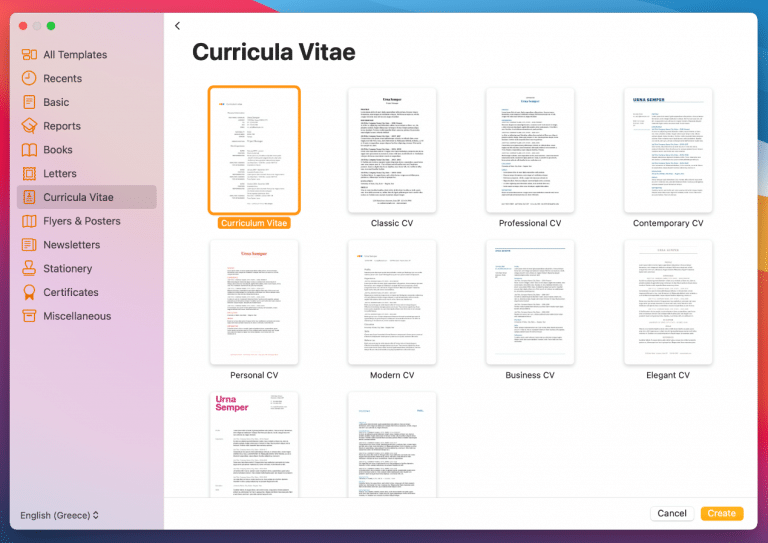Image resolution: width=768 pixels, height=543 pixels.
Task: Select the Business CV template thumbnail
Action: coord(530,303)
